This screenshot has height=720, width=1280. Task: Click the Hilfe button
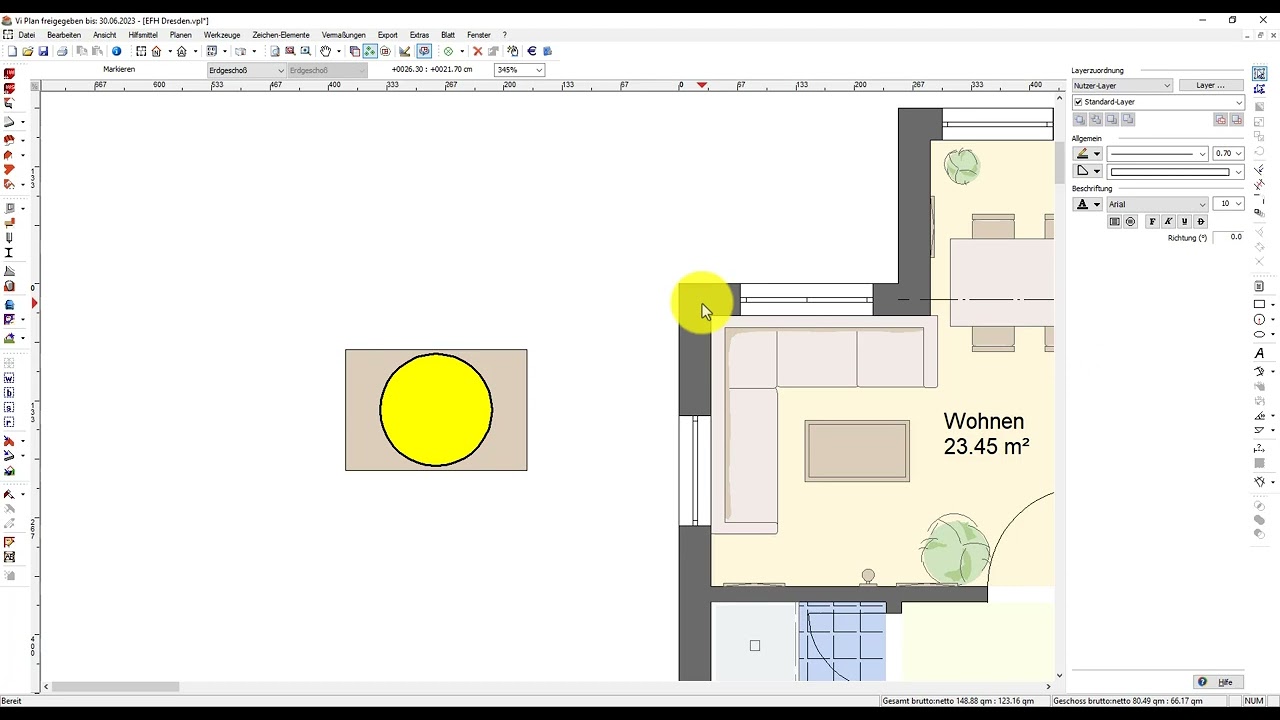[x=1217, y=682]
